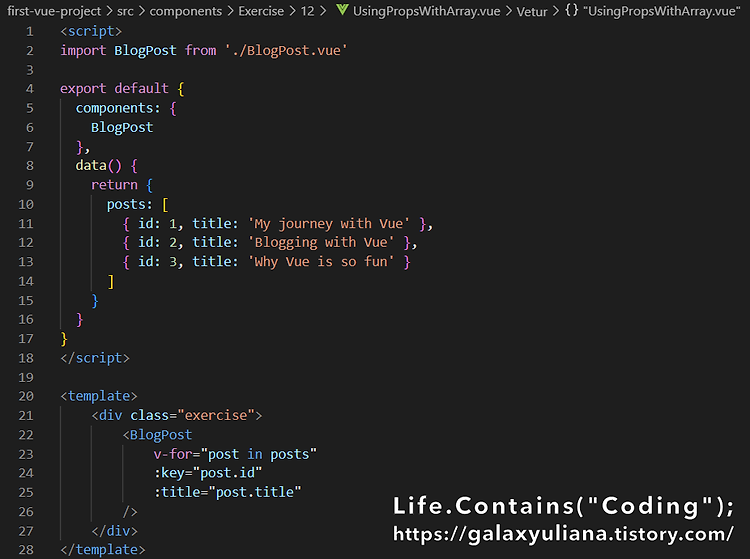Click the 'Why Vue is so fun' string
The height and width of the screenshot is (559, 750).
[321, 262]
